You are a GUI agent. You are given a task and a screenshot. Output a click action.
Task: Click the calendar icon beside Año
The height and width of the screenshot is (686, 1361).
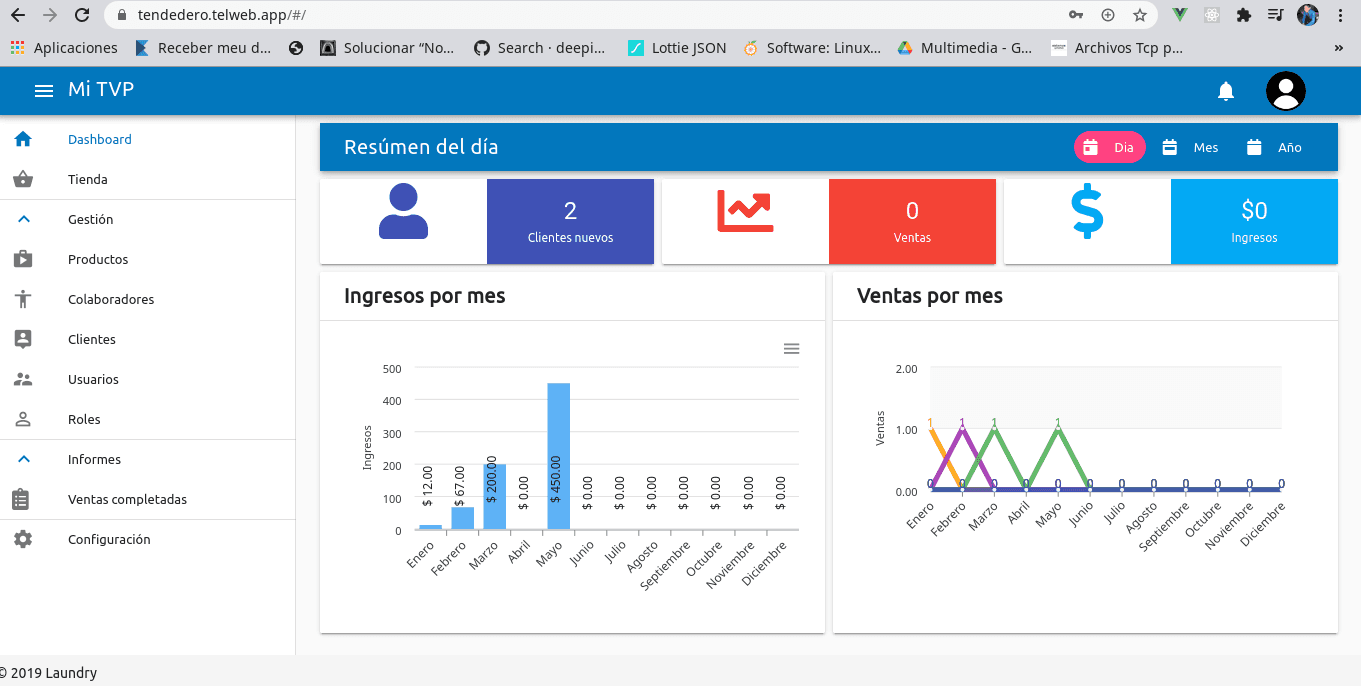point(1254,147)
